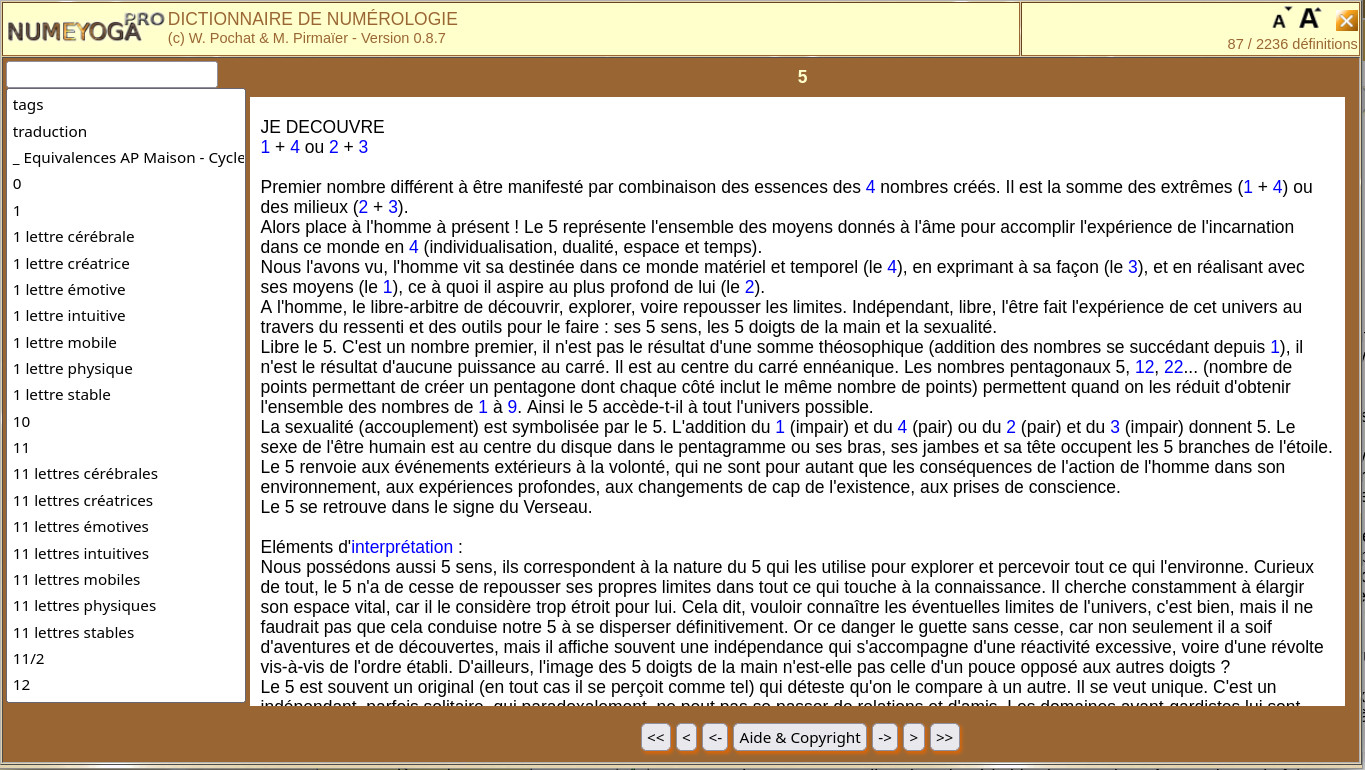Open the '1 lettre créatrice' entry

tap(126, 263)
